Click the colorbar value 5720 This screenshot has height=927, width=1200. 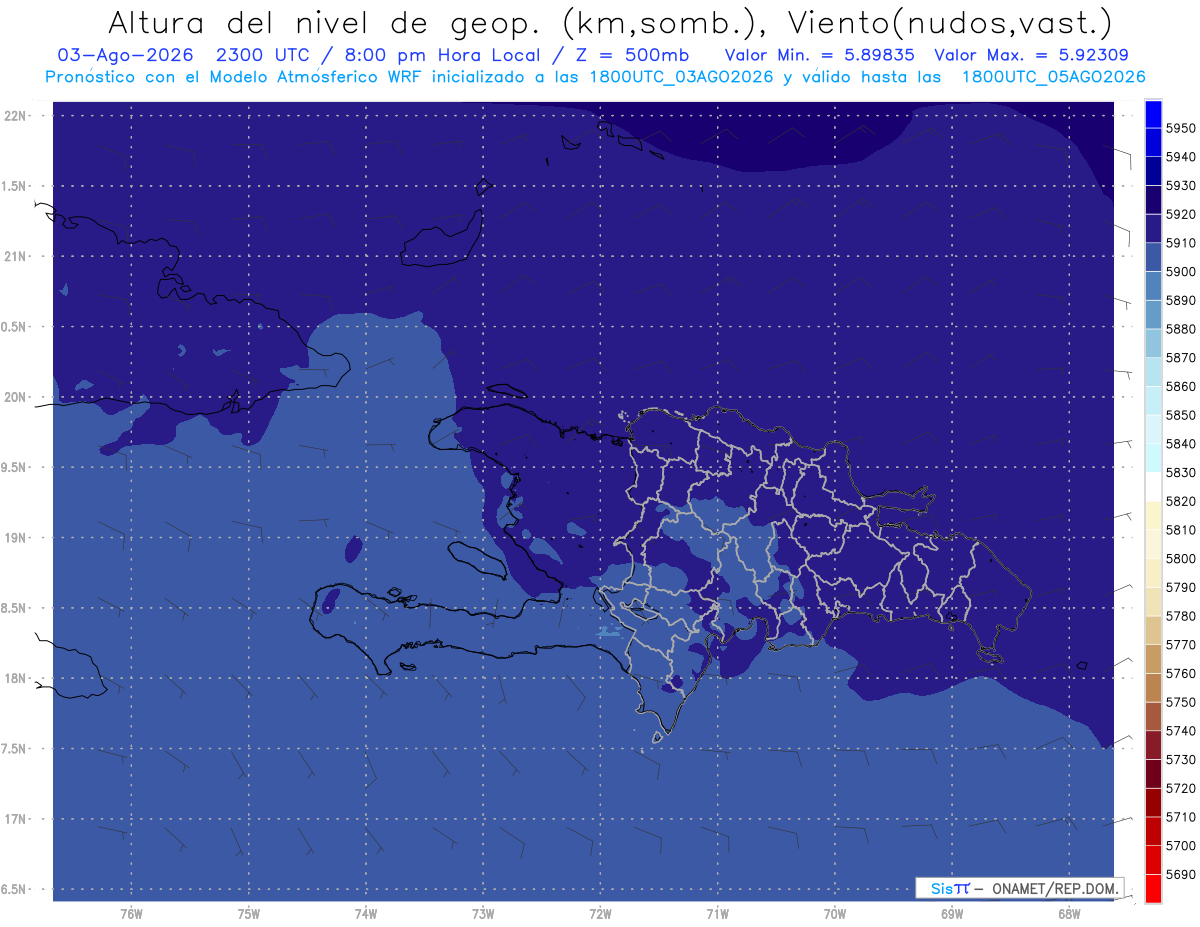[x=1181, y=788]
